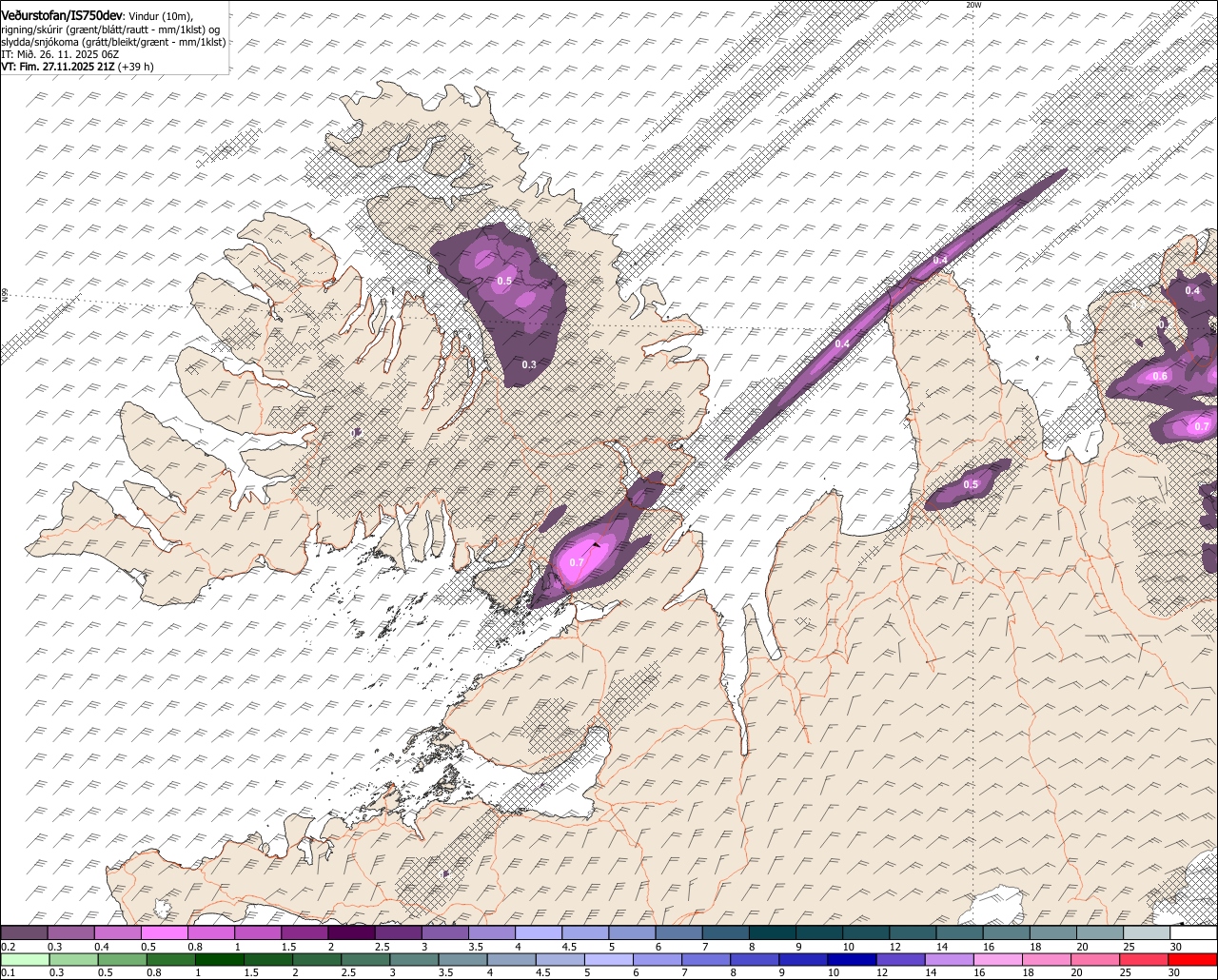This screenshot has height=980, width=1218.
Task: Select upper legend pale gray swatch between 25 and 30
Action: click(1146, 932)
